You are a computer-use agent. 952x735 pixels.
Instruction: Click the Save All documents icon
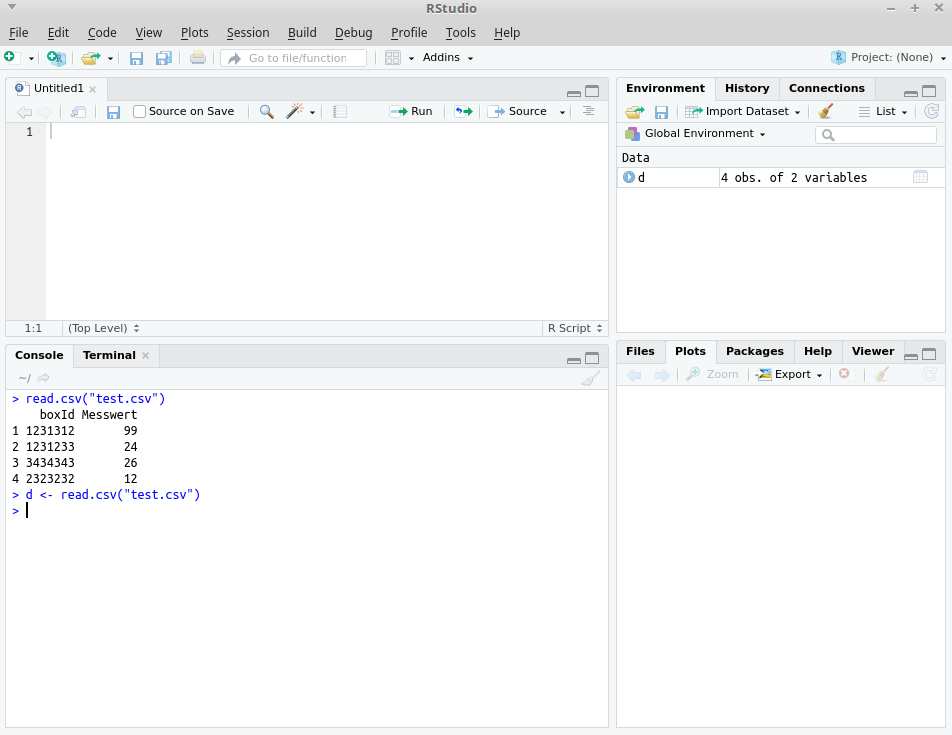point(163,58)
